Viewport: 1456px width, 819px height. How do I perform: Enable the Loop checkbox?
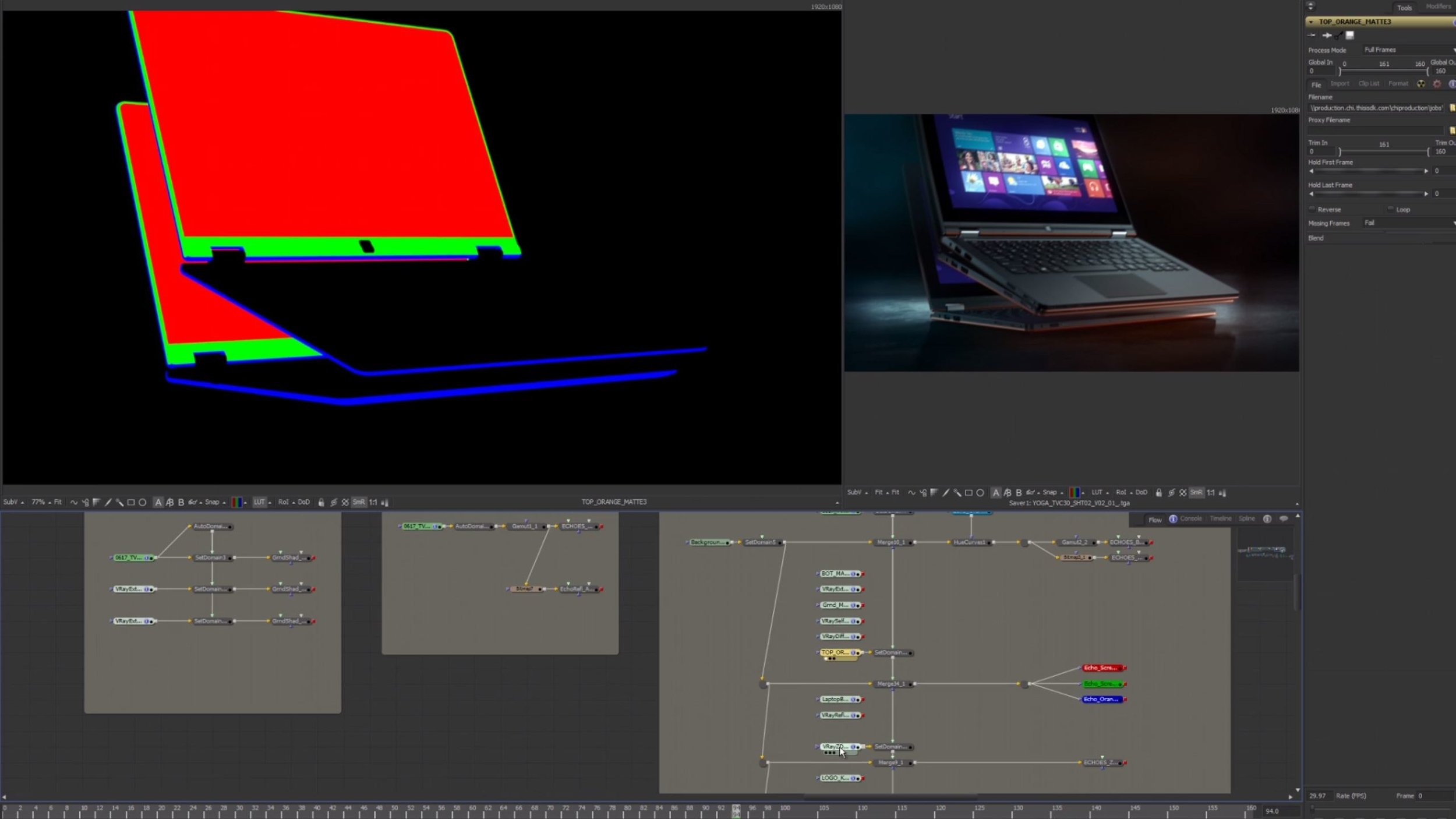(x=1390, y=209)
